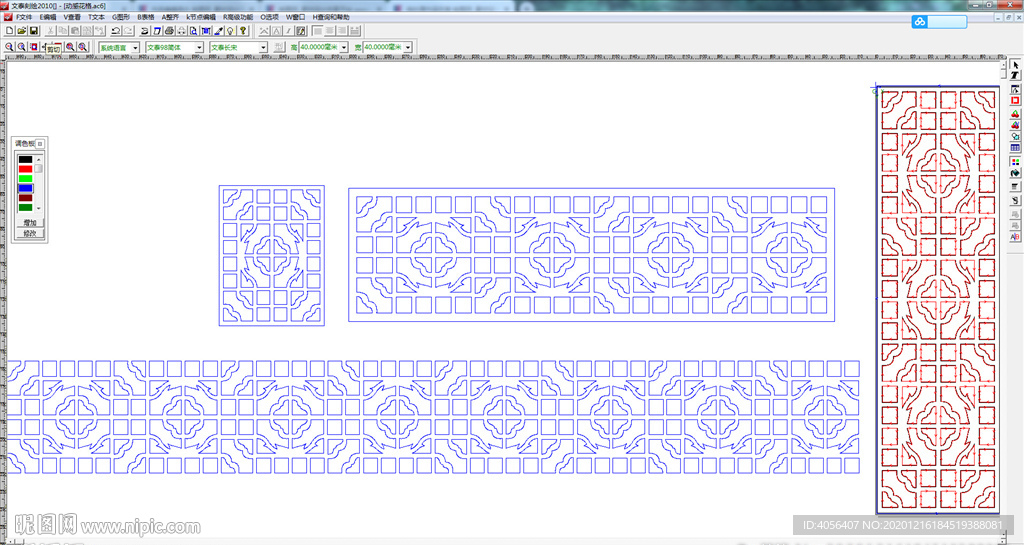Select the blue color swatch
The height and width of the screenshot is (545, 1024).
(x=25, y=188)
